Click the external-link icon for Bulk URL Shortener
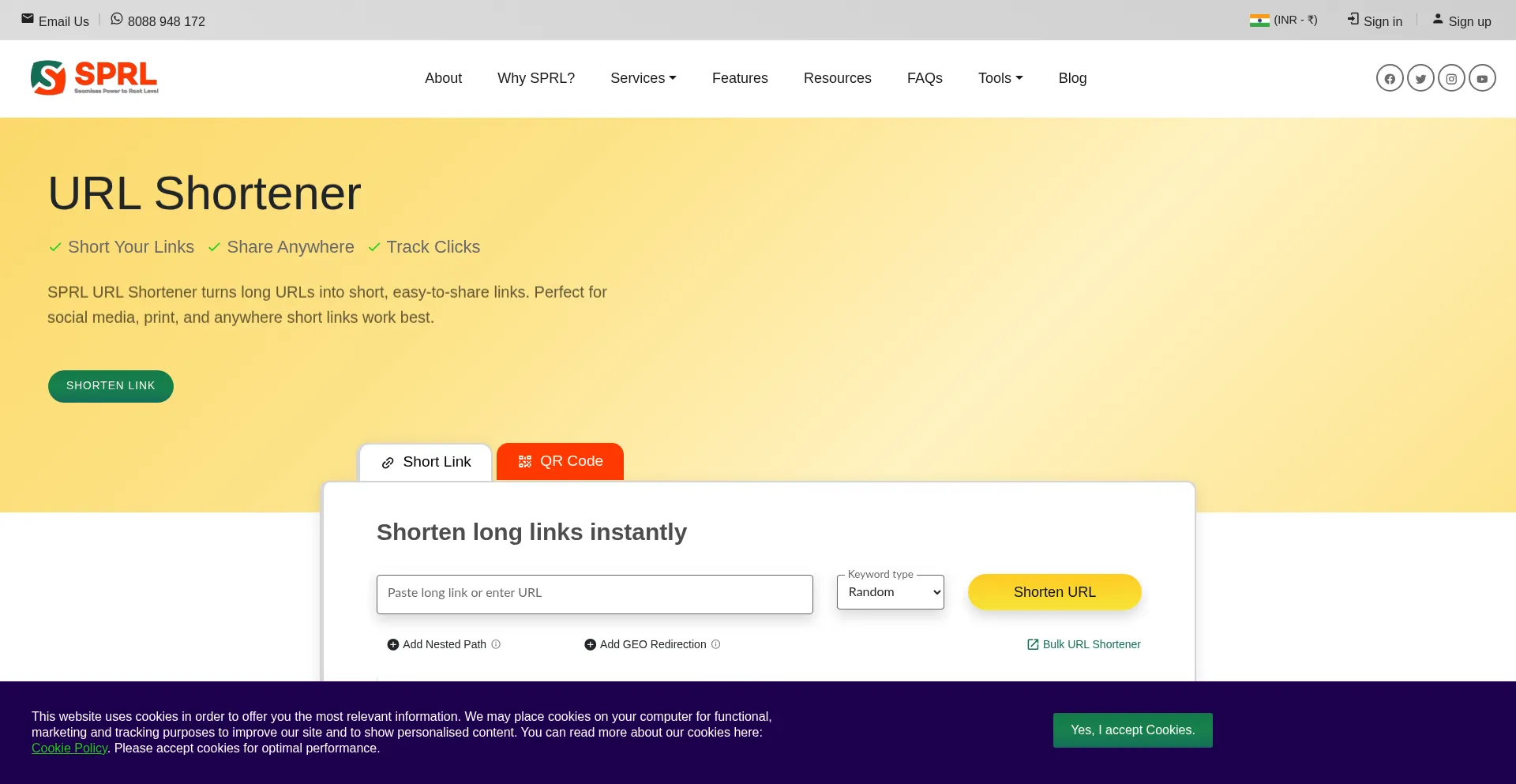The width and height of the screenshot is (1516, 784). click(1033, 644)
